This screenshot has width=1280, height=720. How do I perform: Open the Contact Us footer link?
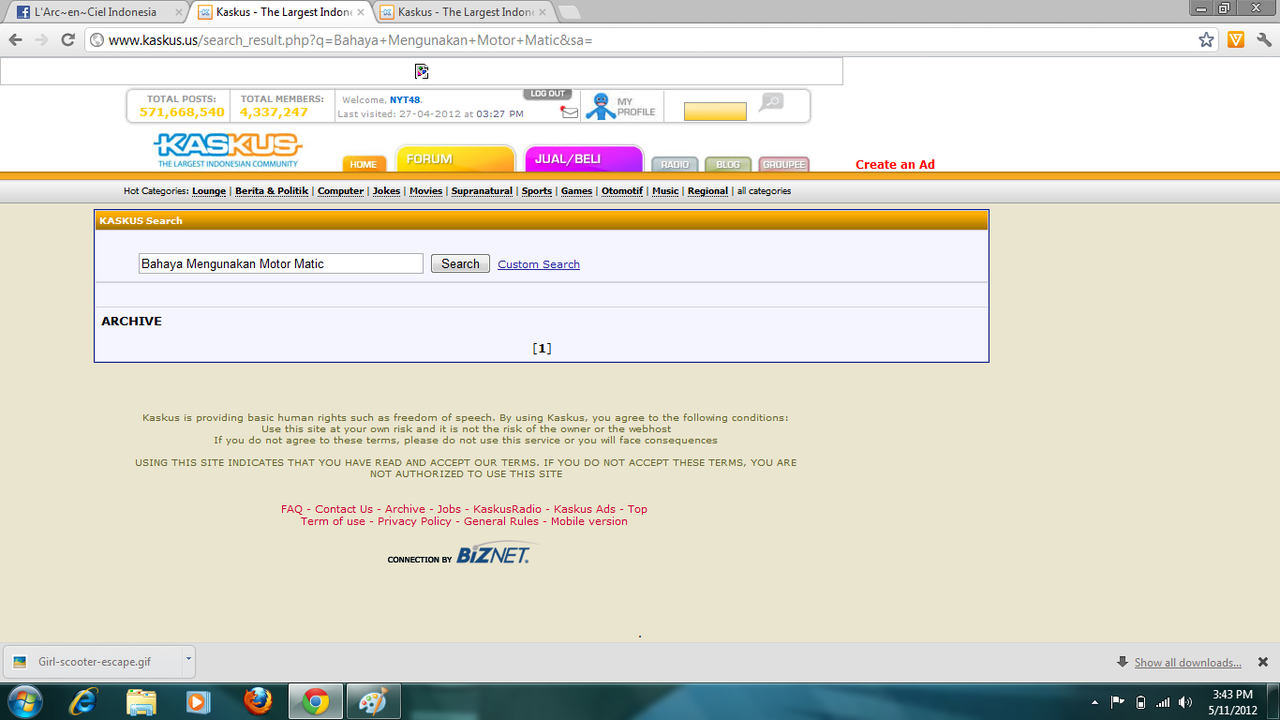(344, 509)
